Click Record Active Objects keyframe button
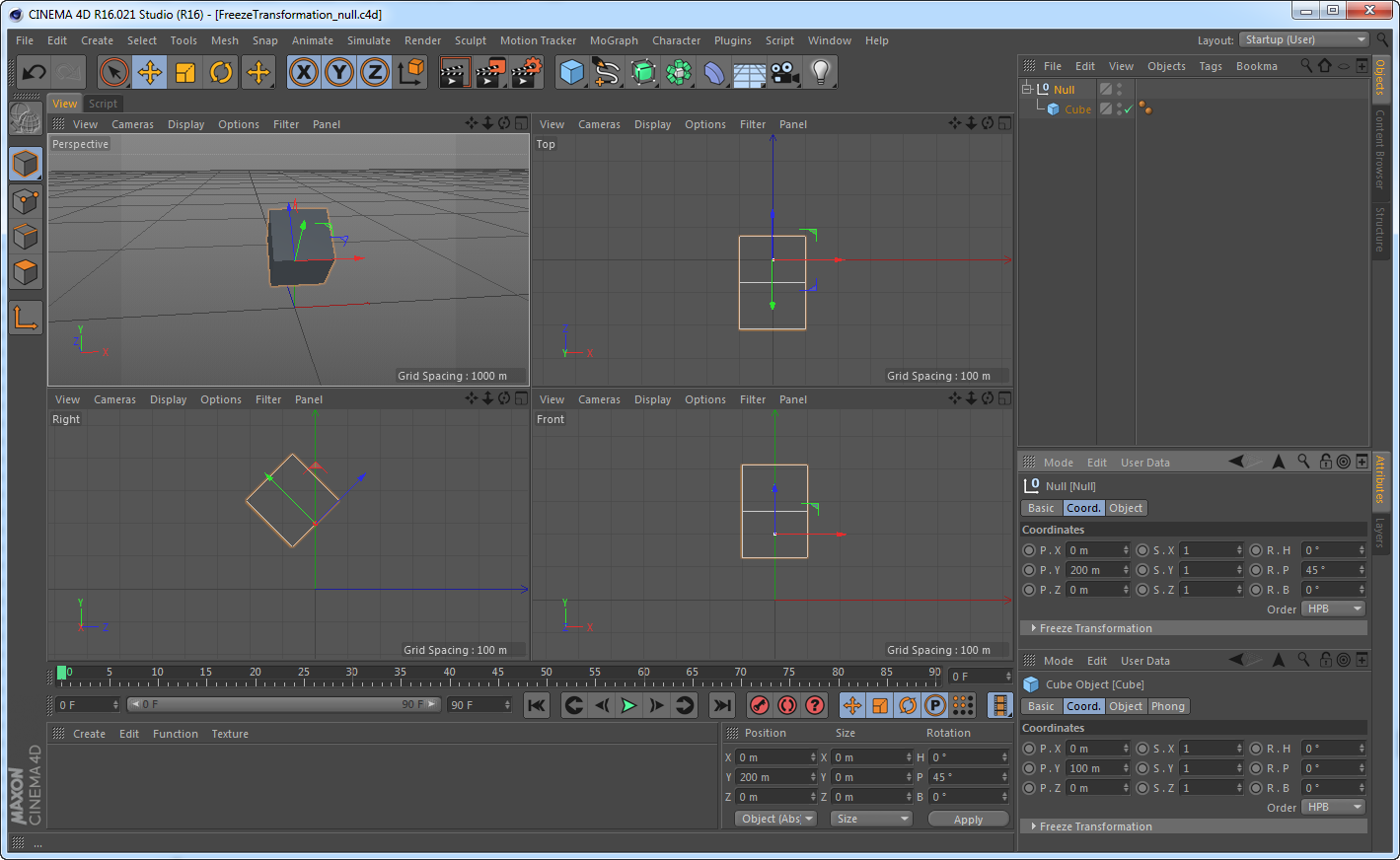This screenshot has height=860, width=1400. tap(760, 705)
